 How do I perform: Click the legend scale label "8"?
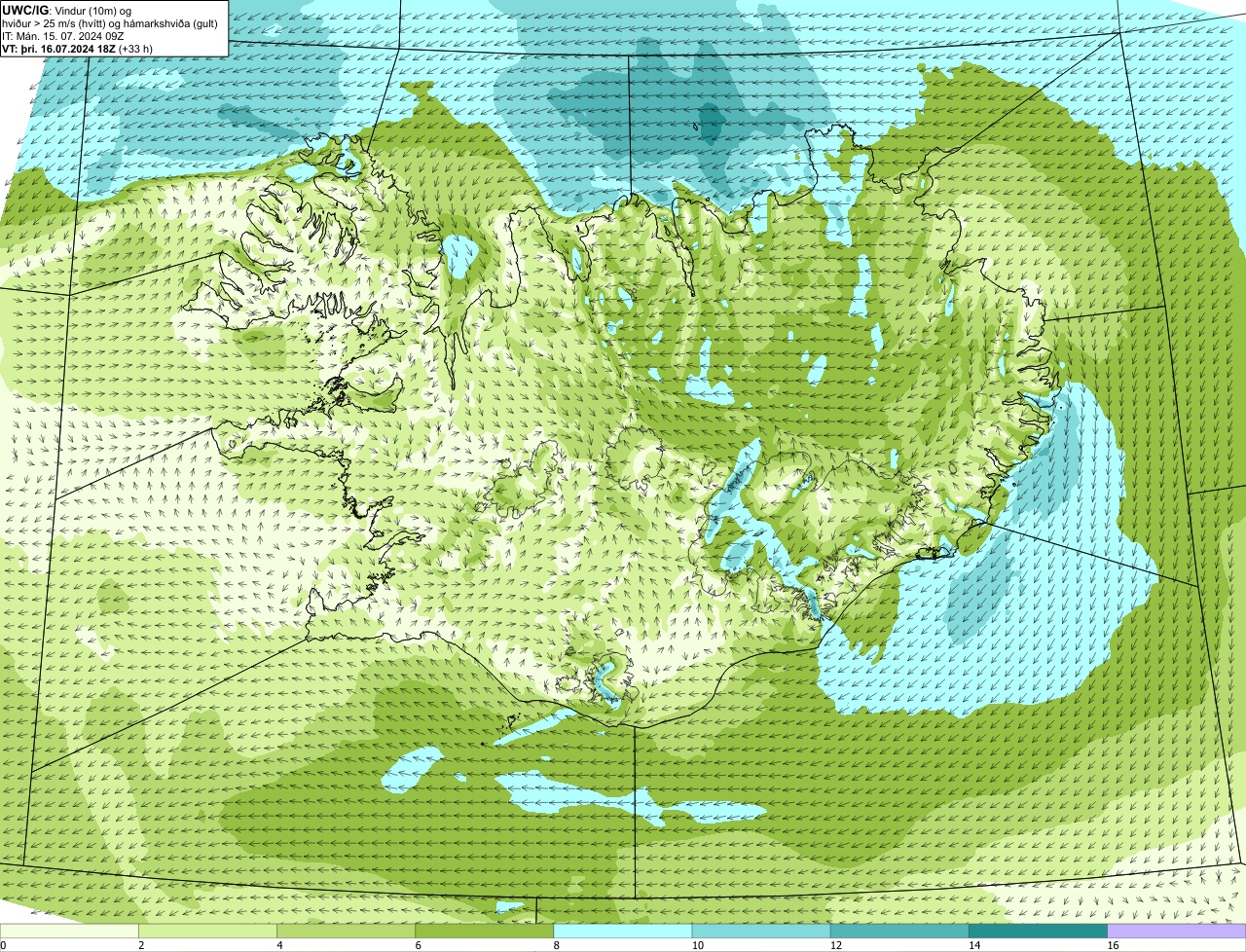pos(556,945)
